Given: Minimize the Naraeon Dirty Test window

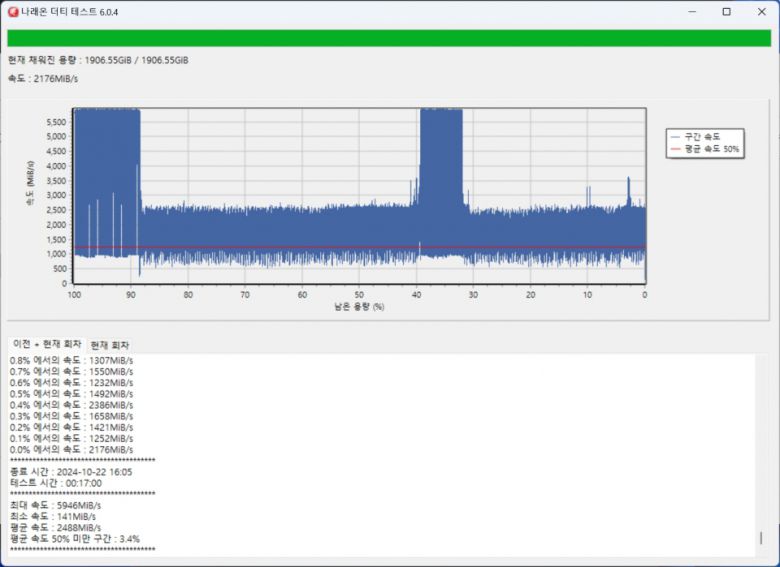Looking at the screenshot, I should [x=689, y=12].
